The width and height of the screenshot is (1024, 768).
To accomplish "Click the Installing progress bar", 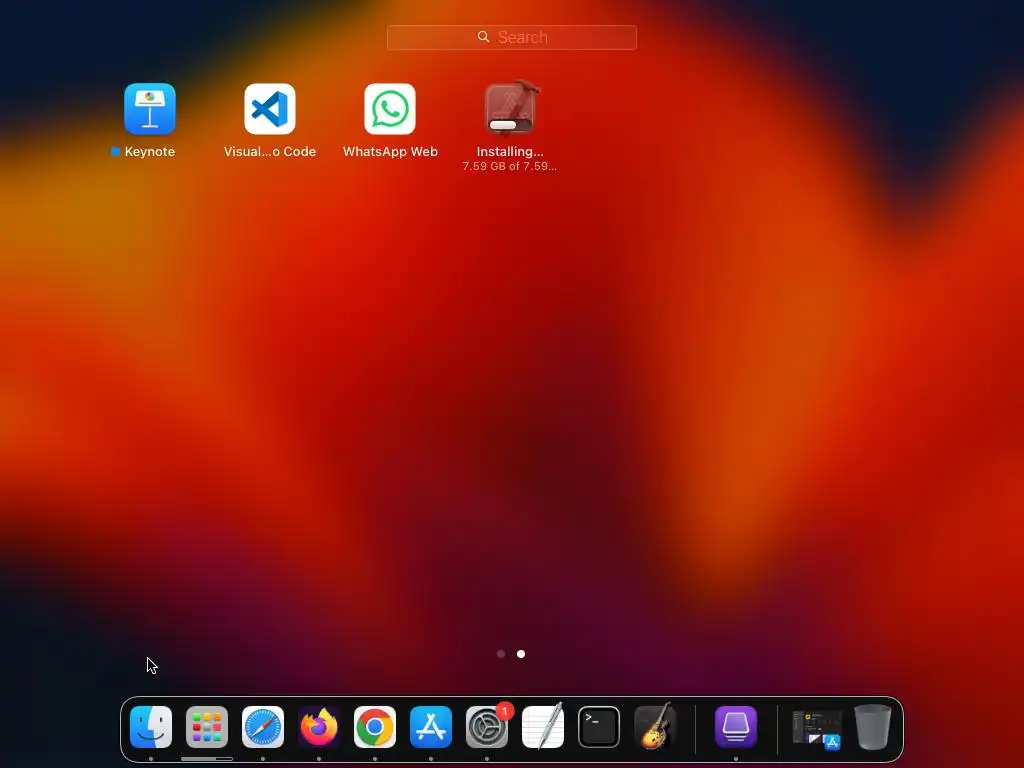I will pyautogui.click(x=511, y=125).
